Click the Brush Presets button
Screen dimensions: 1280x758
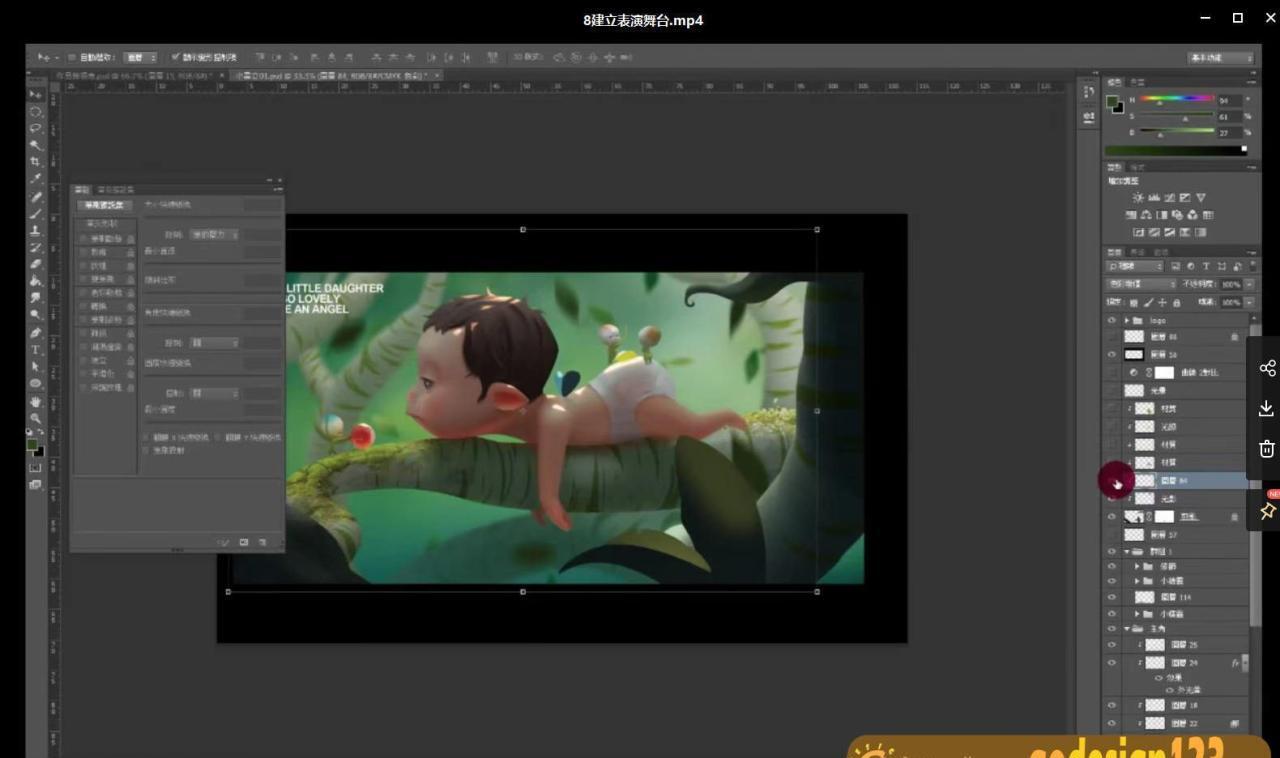(105, 205)
